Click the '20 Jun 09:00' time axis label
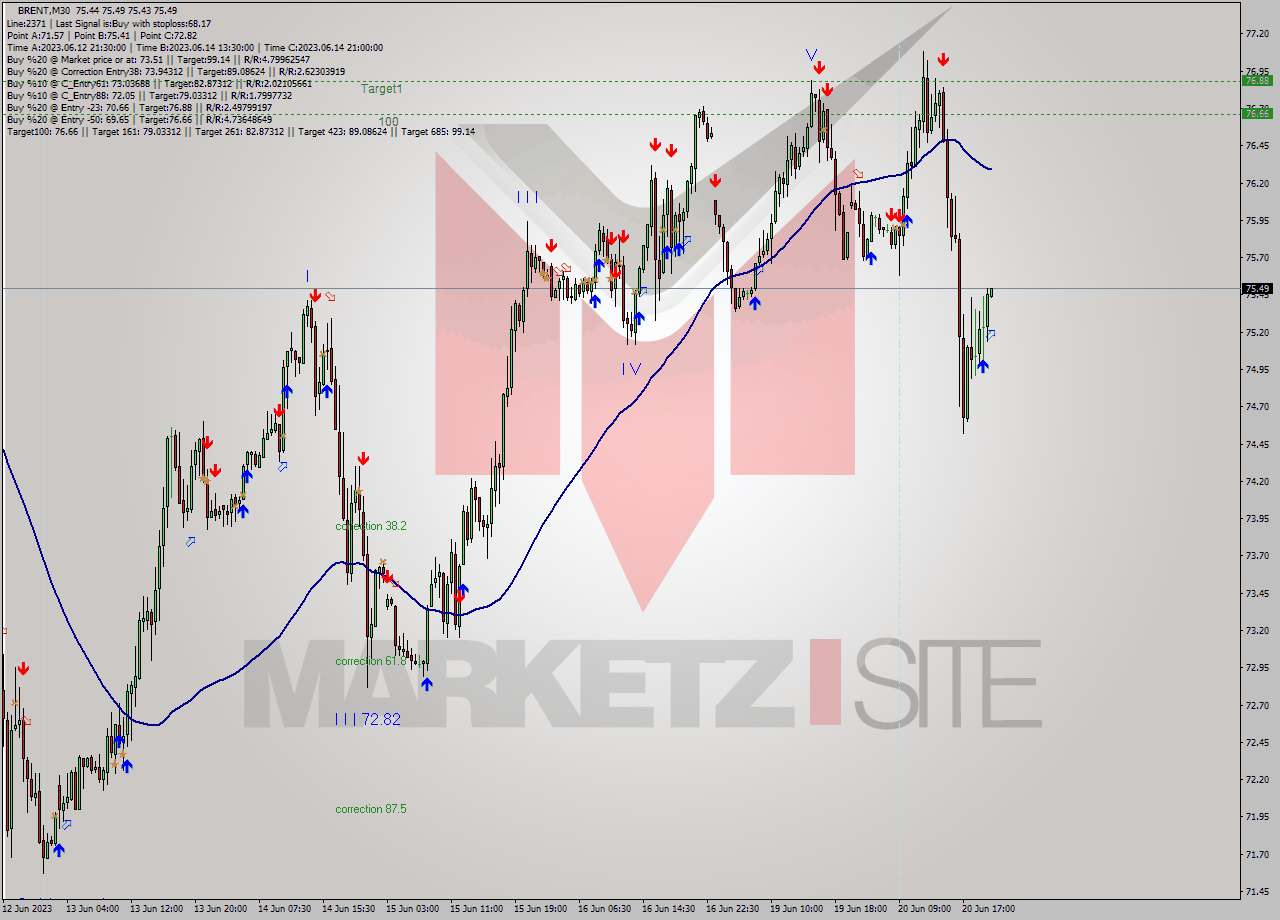 (x=925, y=909)
